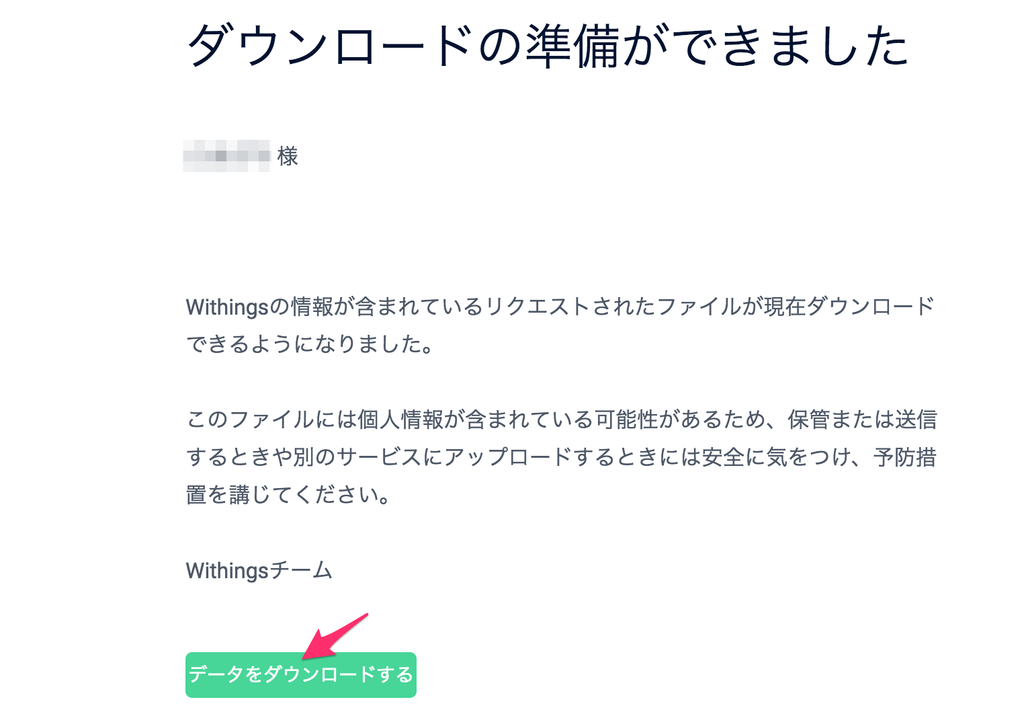Click the phrase 保管または送信

point(862,419)
